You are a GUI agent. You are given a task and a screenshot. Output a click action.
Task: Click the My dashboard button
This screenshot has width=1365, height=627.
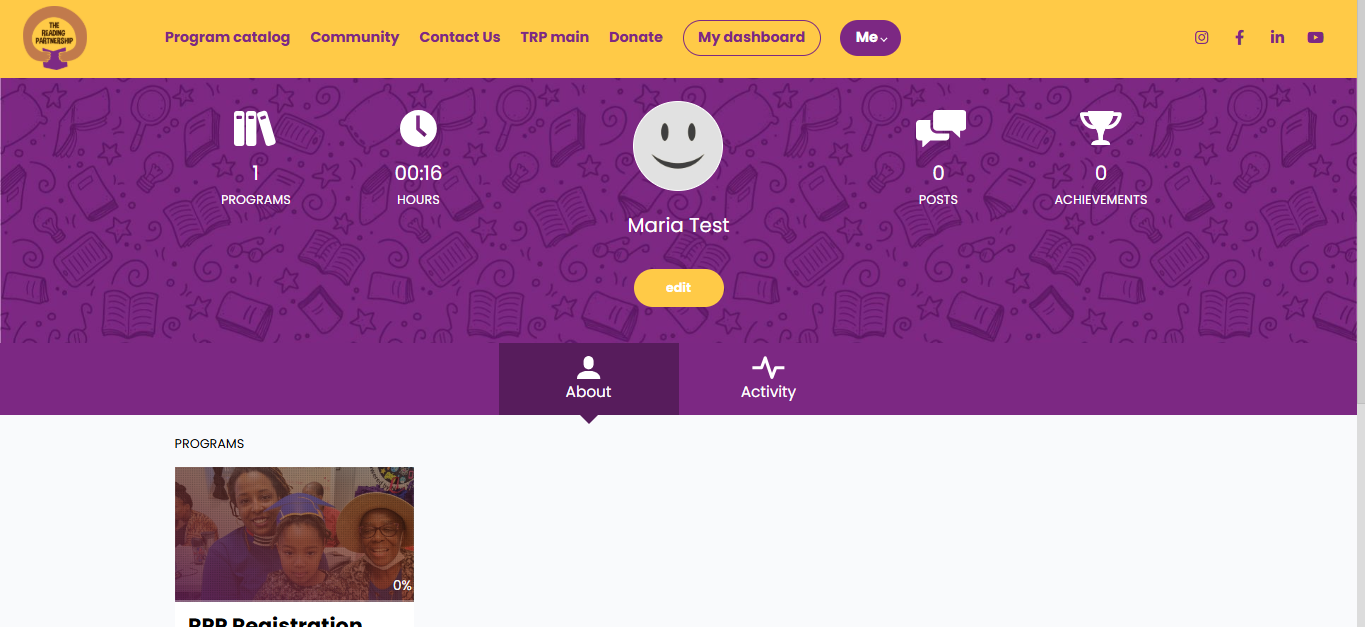point(751,38)
